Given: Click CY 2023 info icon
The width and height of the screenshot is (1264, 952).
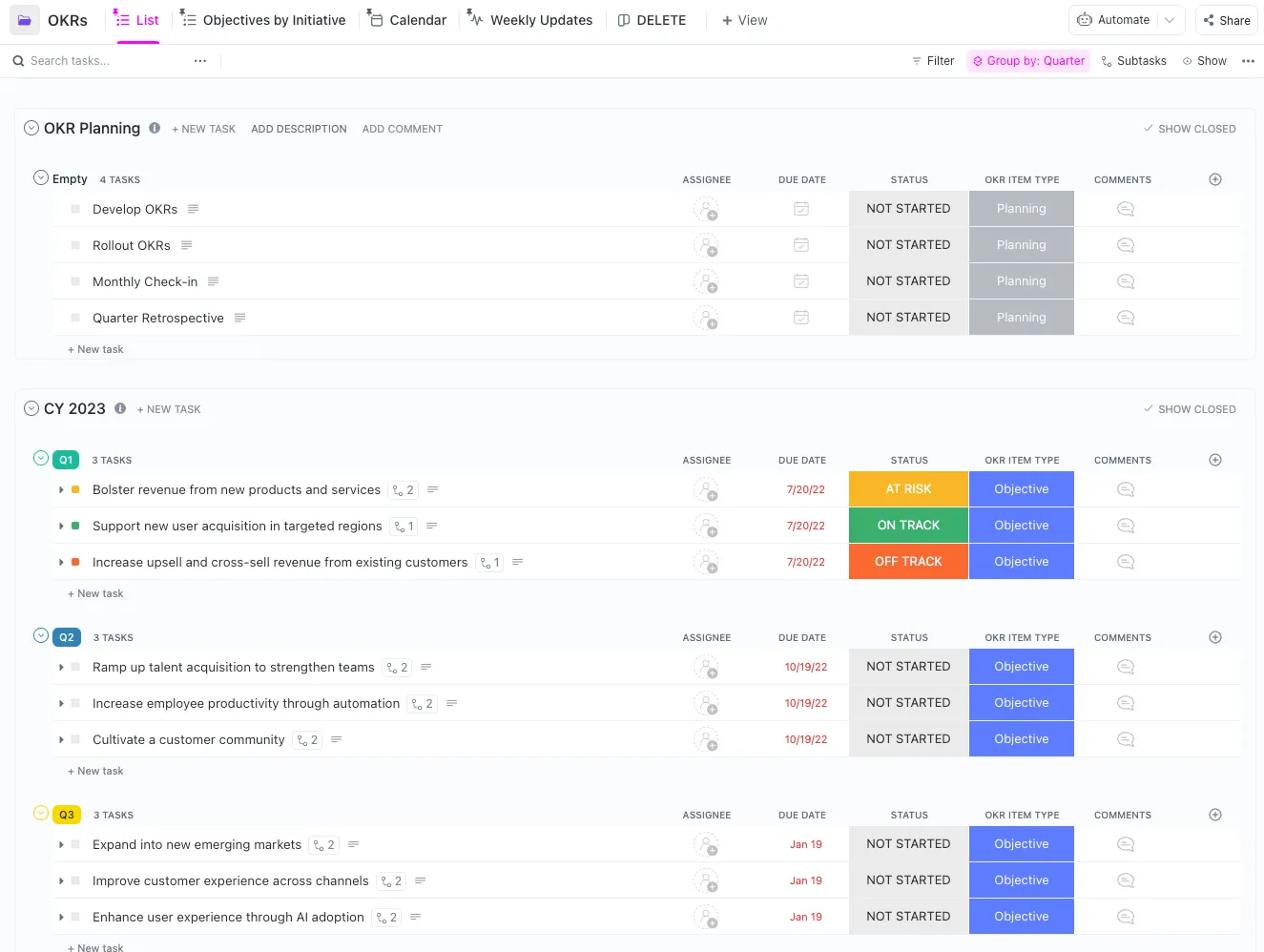Looking at the screenshot, I should 120,408.
